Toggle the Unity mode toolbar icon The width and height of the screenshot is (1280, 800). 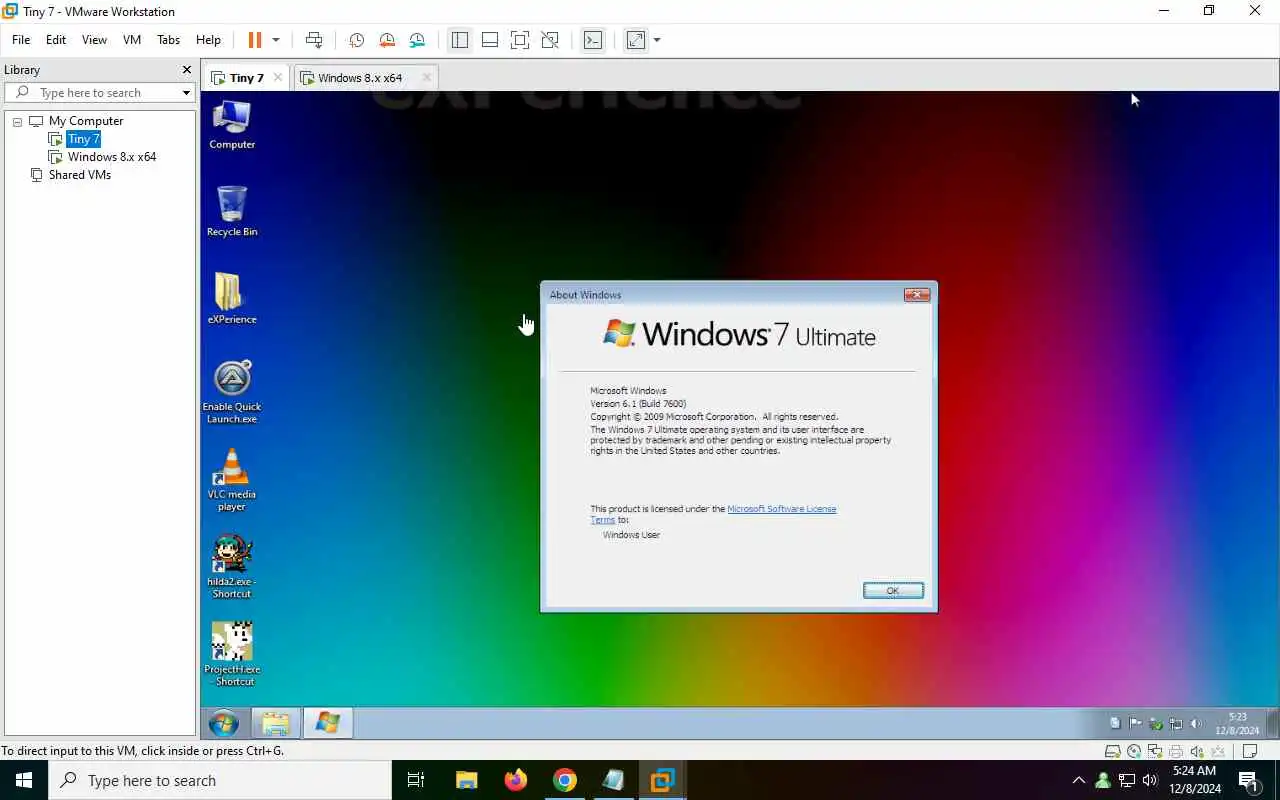550,40
